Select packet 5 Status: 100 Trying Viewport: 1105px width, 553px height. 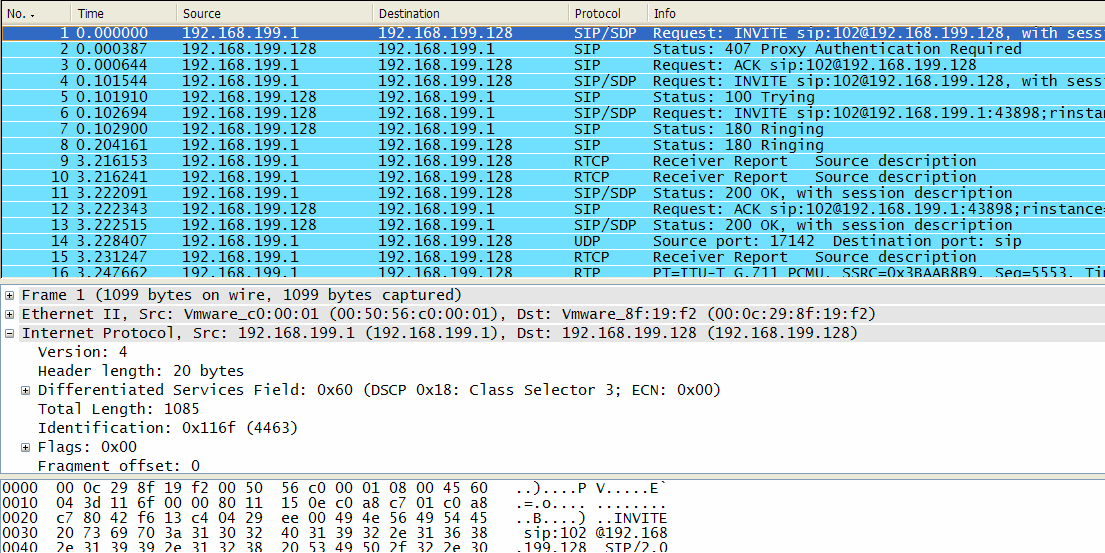[x=552, y=97]
